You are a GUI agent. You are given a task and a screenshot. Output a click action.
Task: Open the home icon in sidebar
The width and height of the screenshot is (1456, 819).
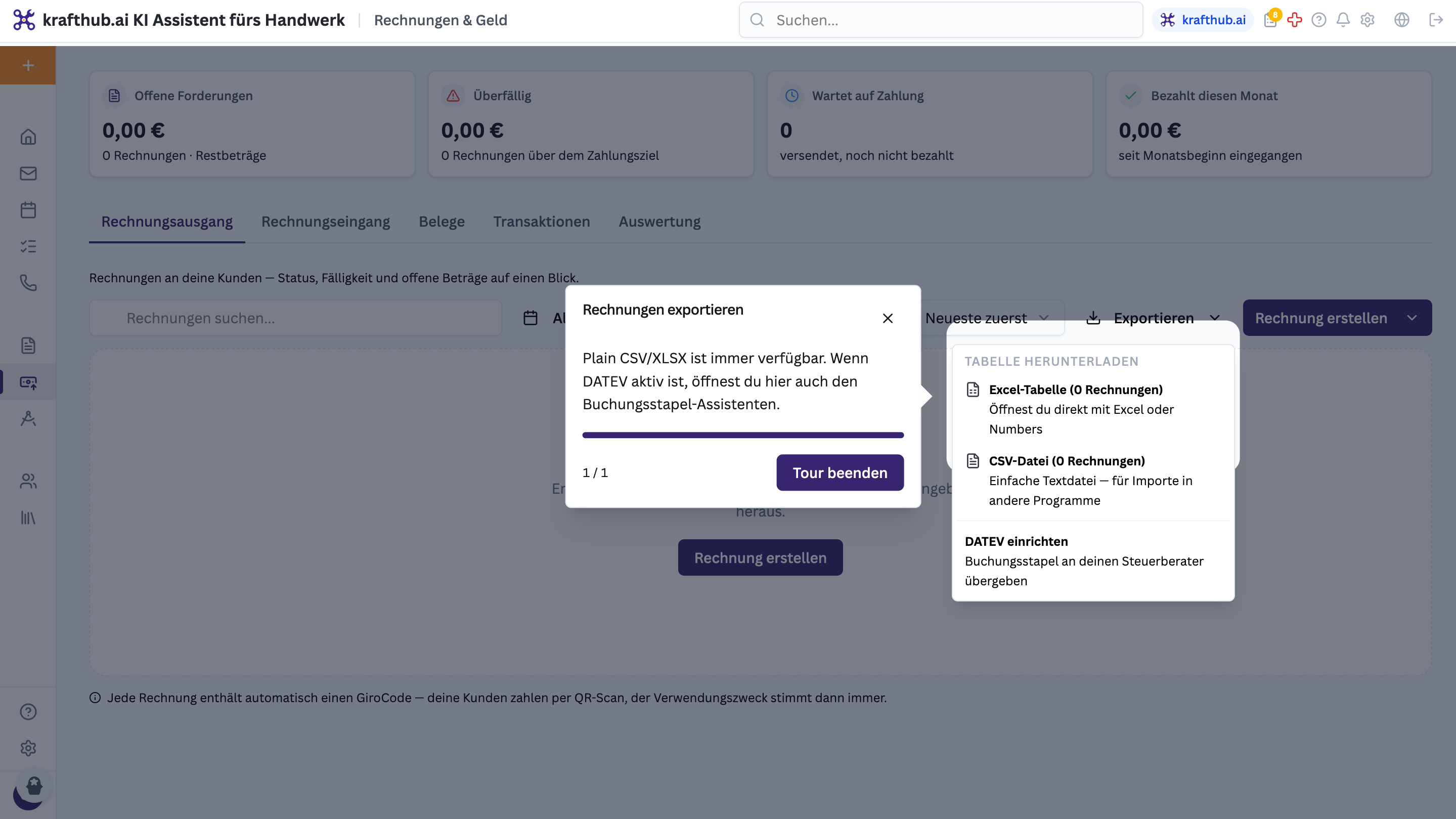(x=28, y=137)
